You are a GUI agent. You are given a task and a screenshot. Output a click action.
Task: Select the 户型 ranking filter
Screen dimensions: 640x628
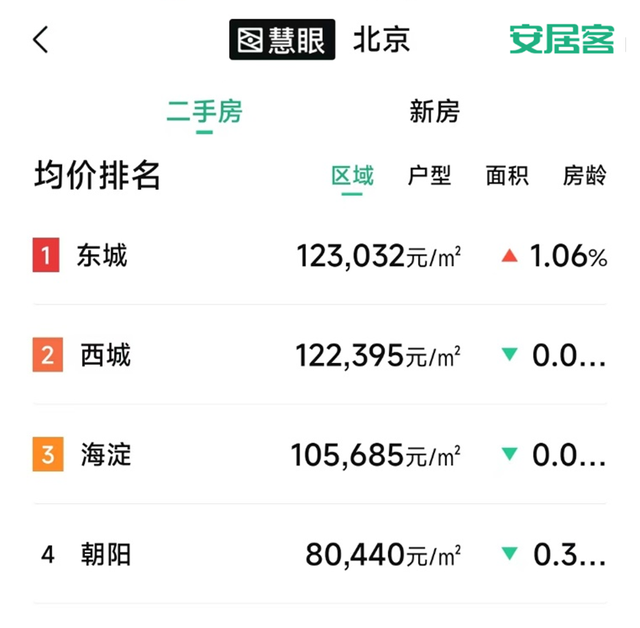coord(430,176)
